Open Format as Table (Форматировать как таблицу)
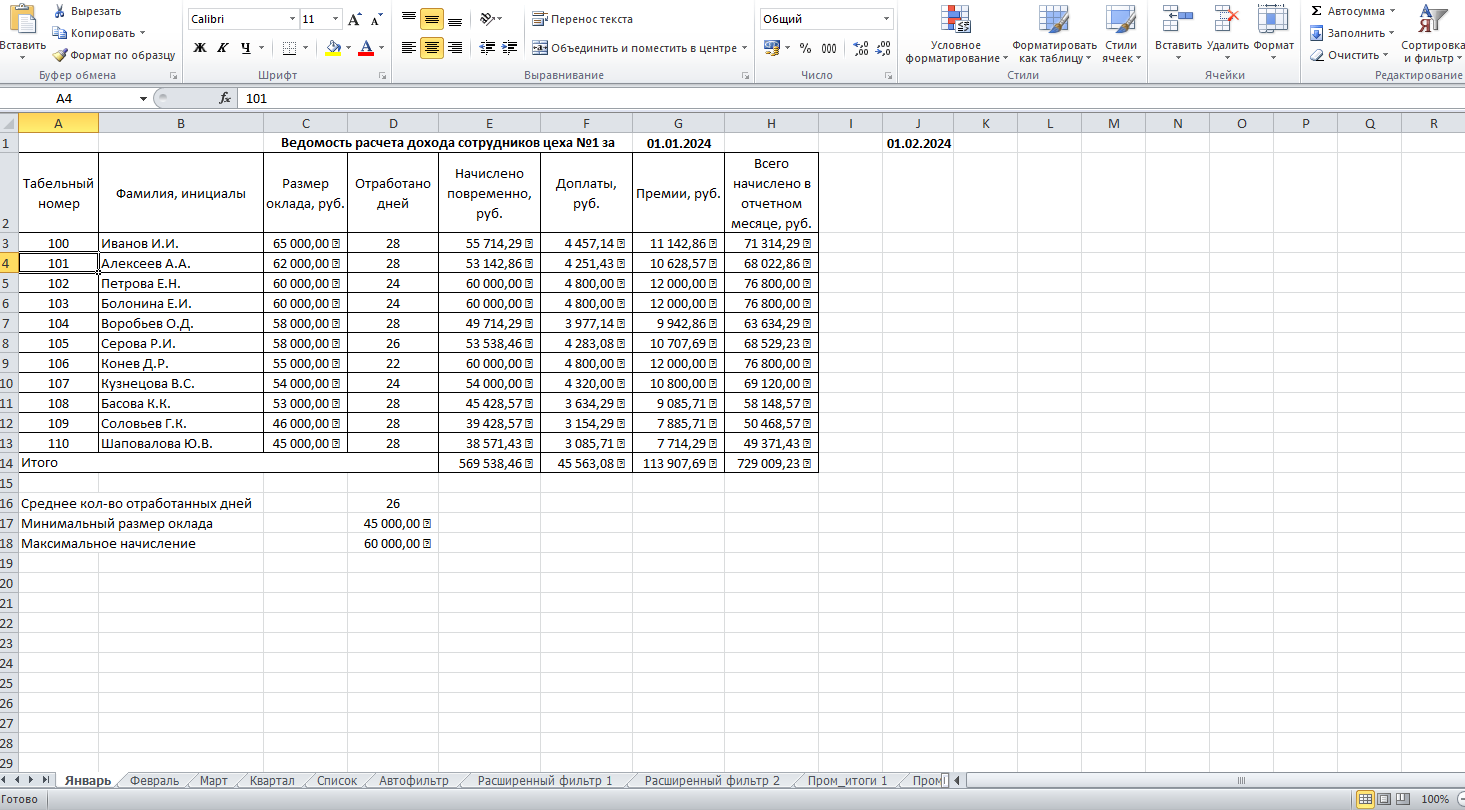 click(x=1054, y=33)
